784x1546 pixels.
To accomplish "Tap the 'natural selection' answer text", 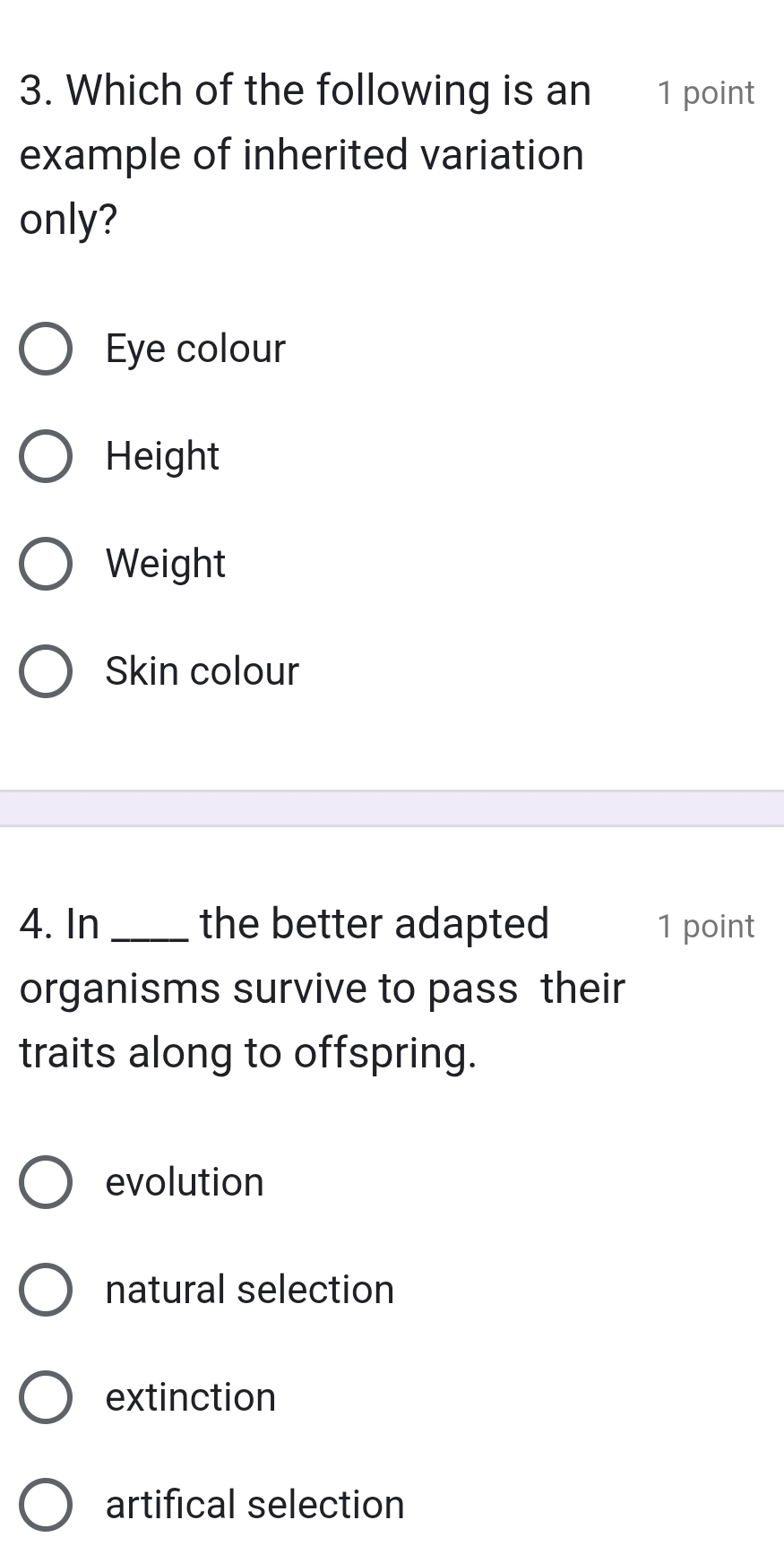I will pos(250,1290).
